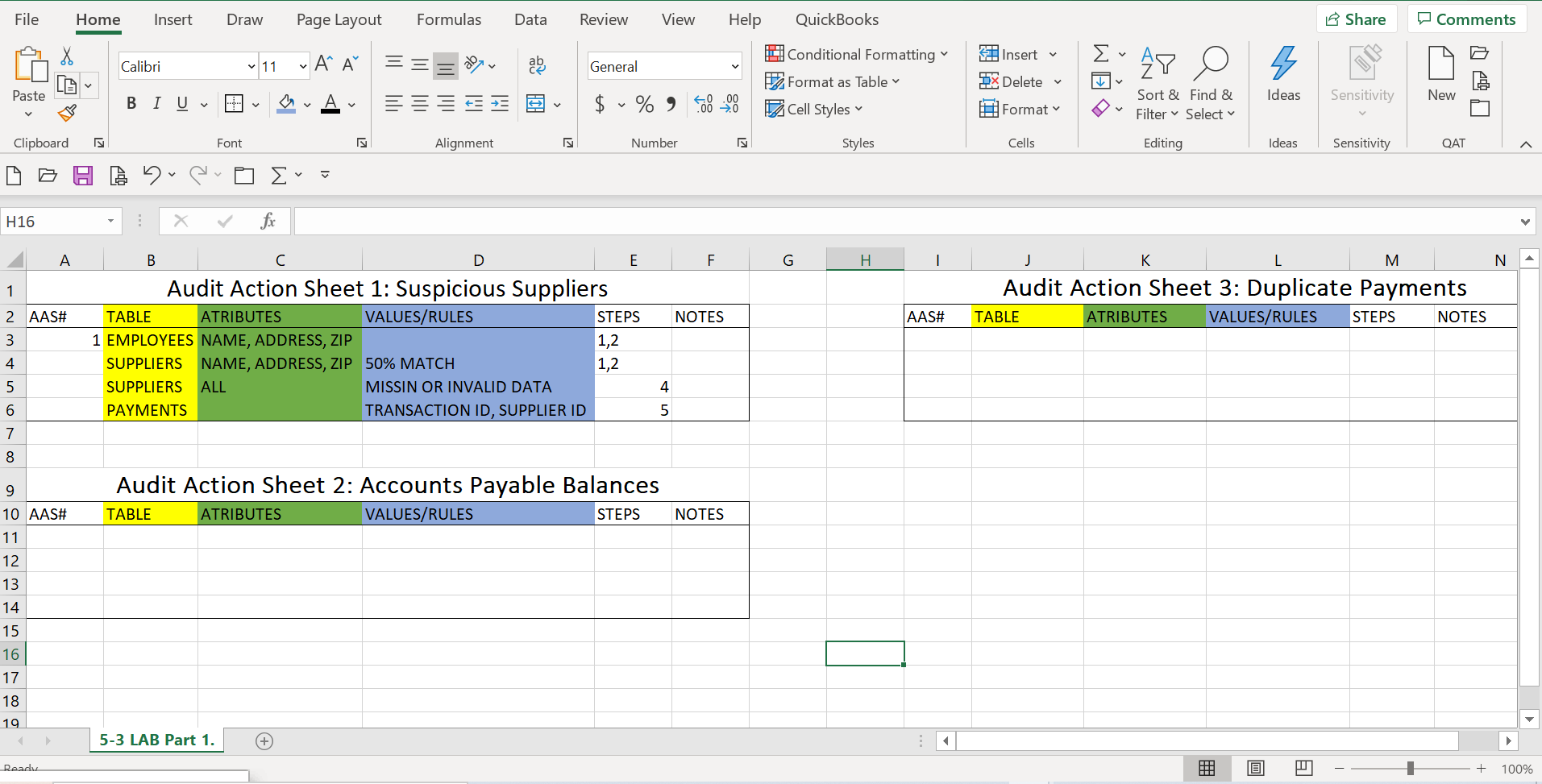Switch to the Formulas ribbon tab
The height and width of the screenshot is (784, 1542).
[449, 19]
